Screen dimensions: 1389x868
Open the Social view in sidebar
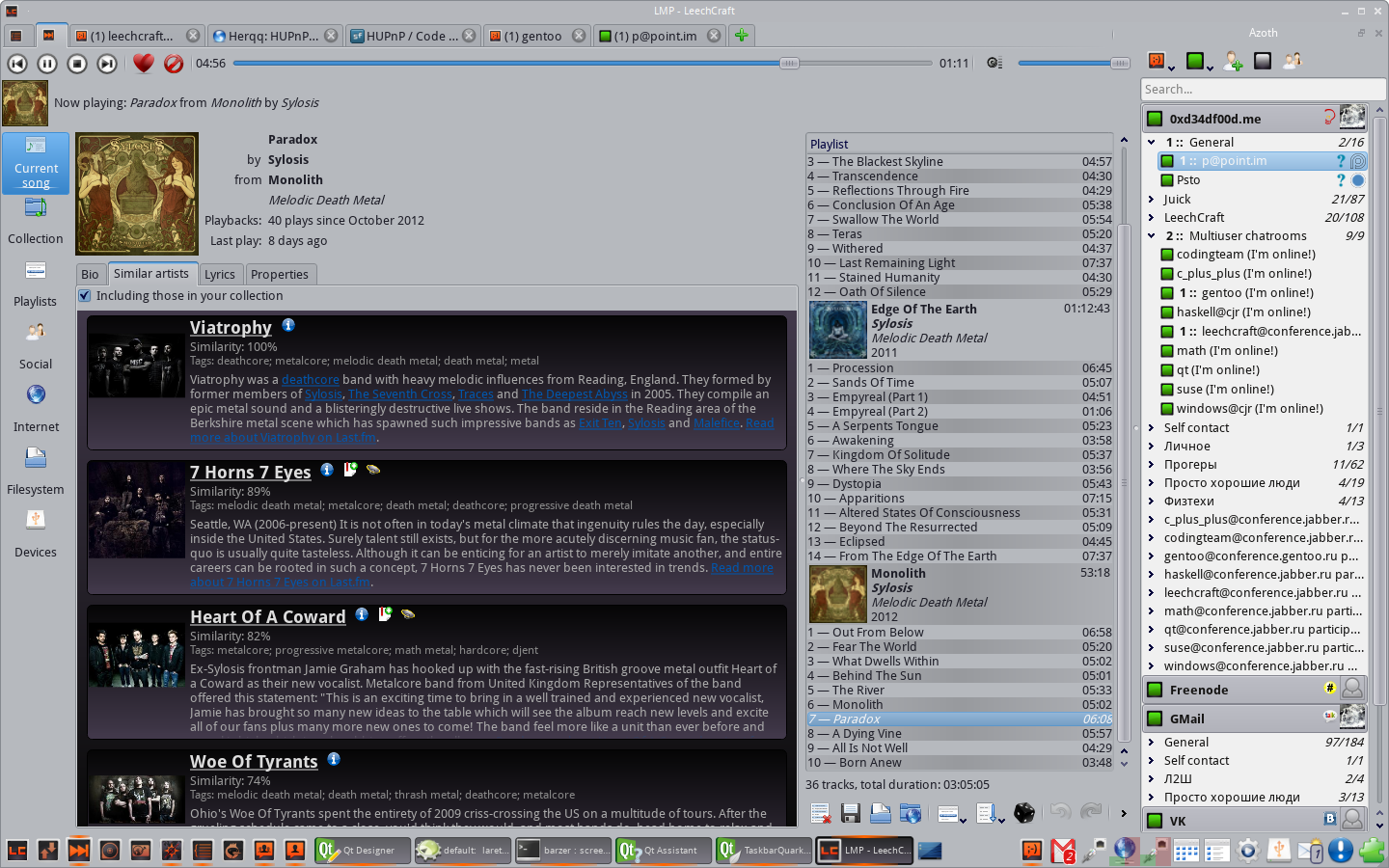tap(36, 347)
